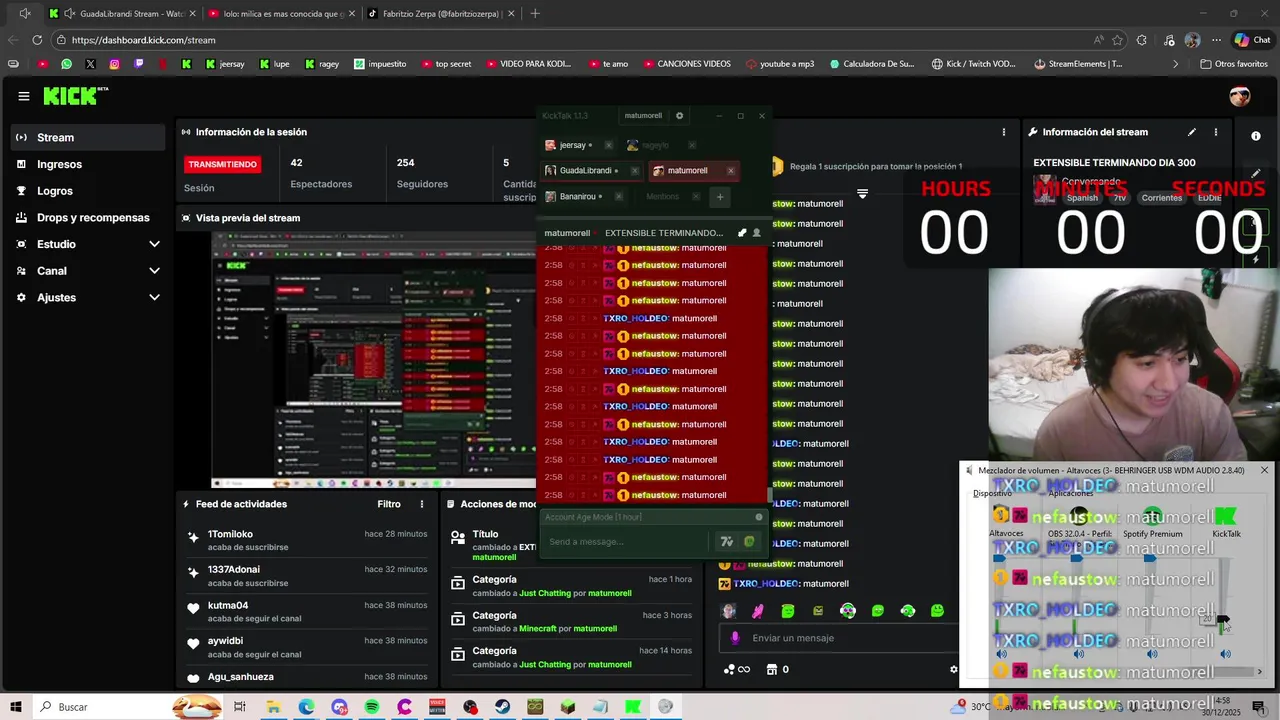Open Spotify from the Windows taskbar
The width and height of the screenshot is (1280, 720).
tap(372, 707)
